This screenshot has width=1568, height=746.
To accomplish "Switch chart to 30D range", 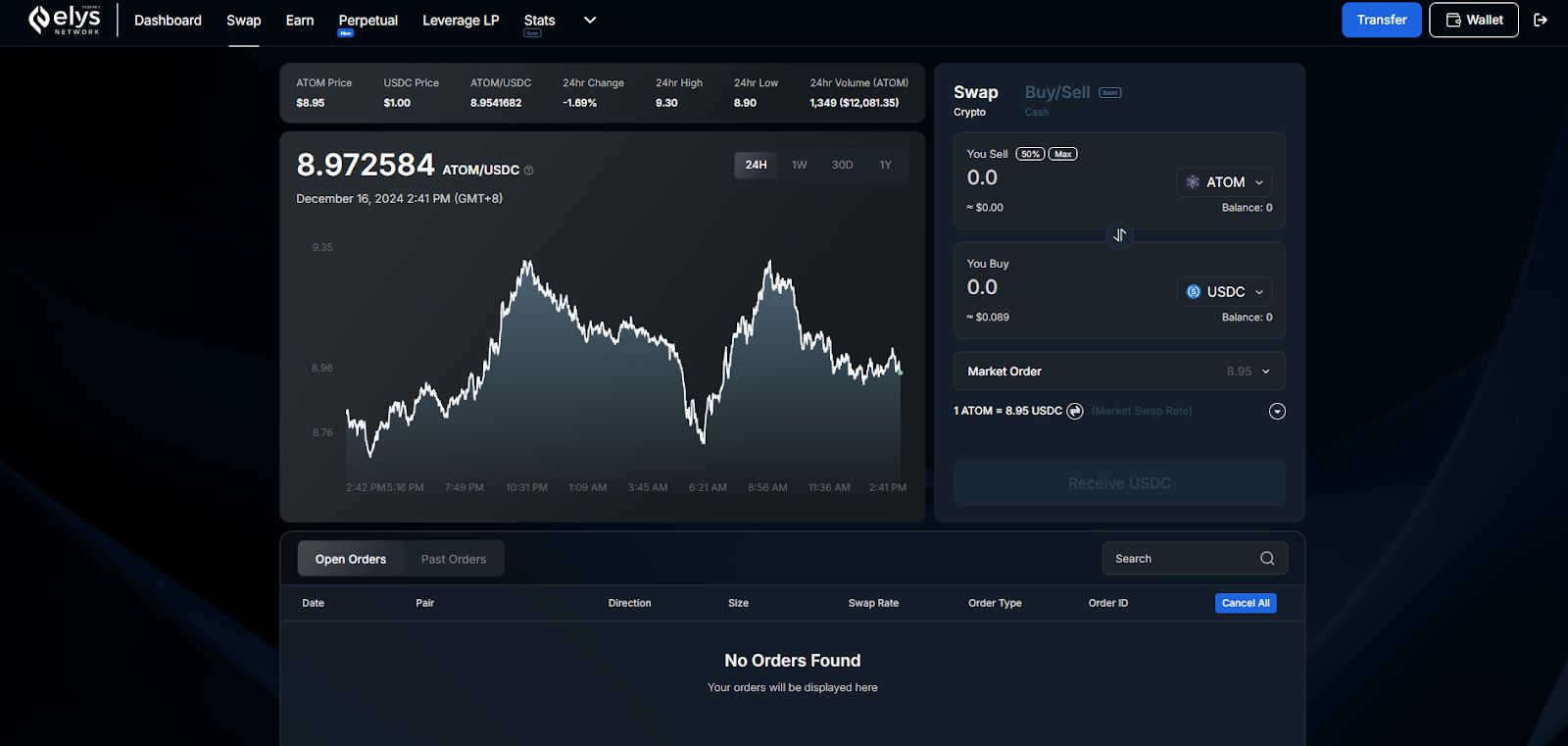I will point(842,165).
